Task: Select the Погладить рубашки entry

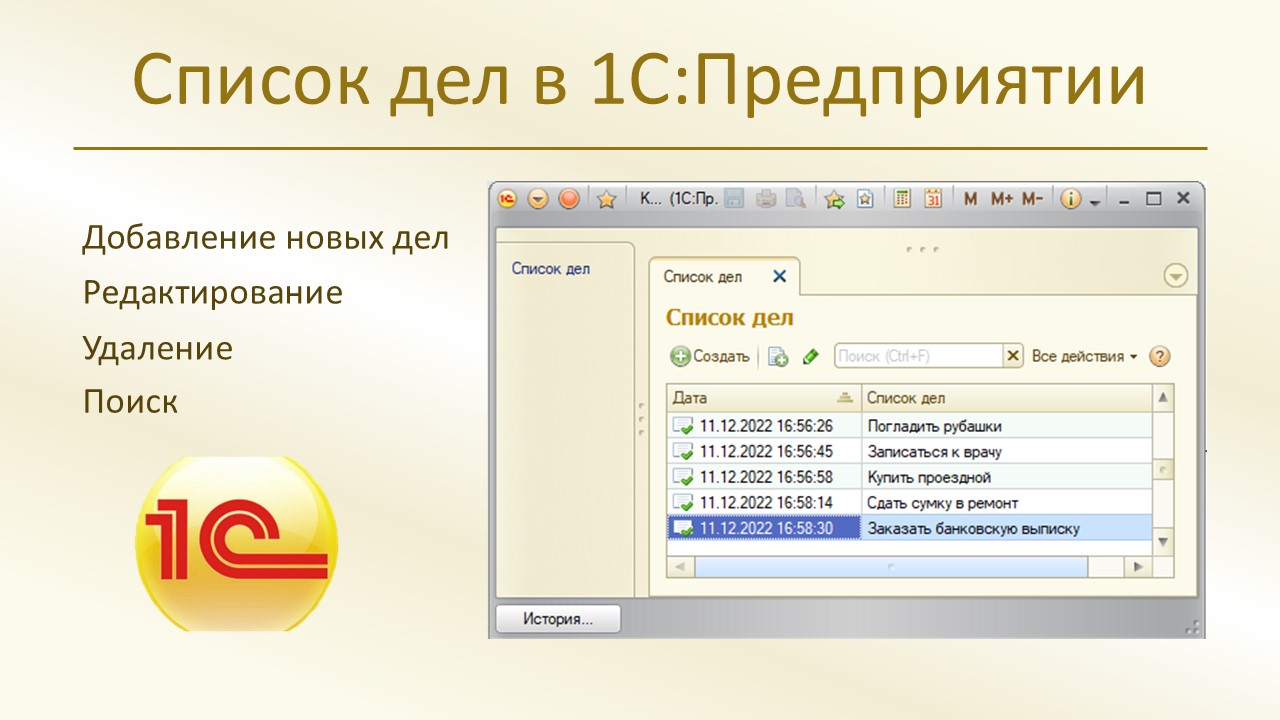Action: click(934, 426)
